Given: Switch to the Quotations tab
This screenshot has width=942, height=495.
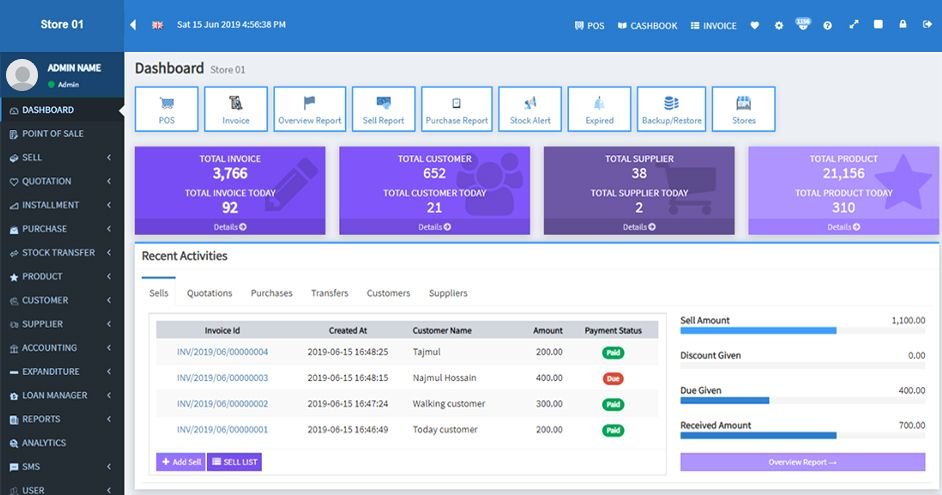Looking at the screenshot, I should coord(209,293).
